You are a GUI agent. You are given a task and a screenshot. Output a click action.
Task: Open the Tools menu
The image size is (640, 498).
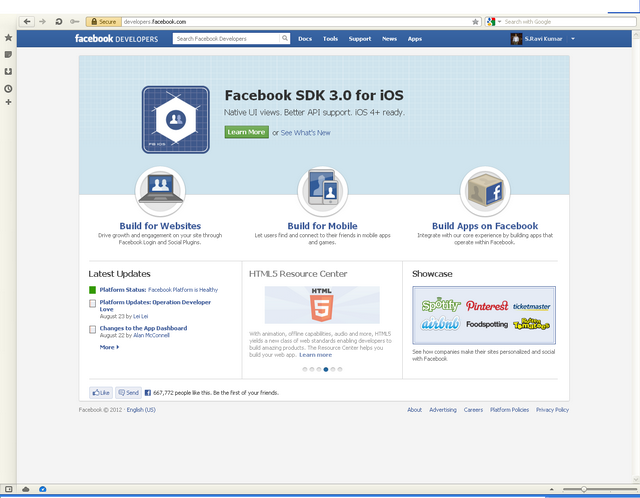330,39
